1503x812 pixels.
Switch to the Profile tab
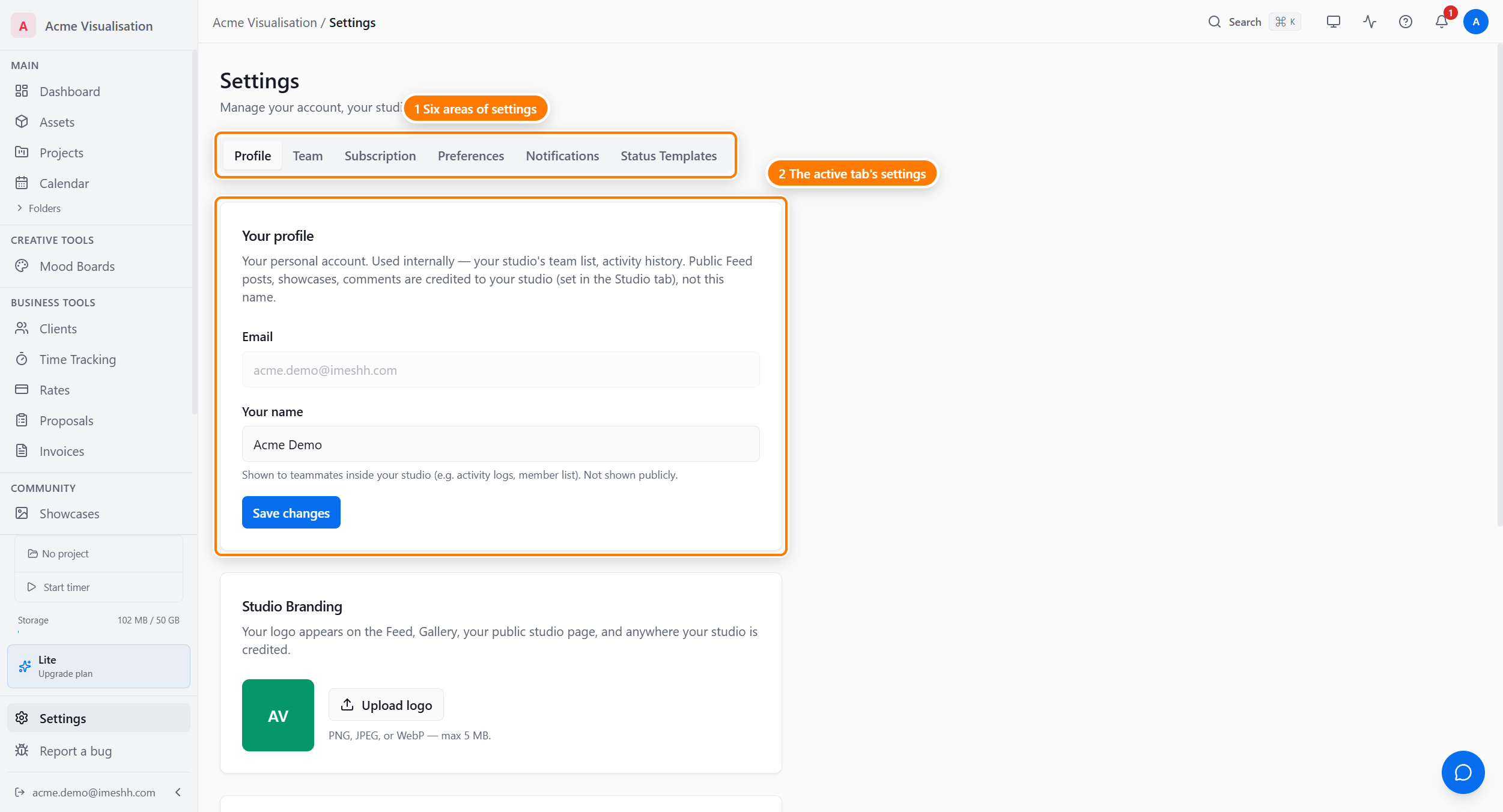(x=252, y=156)
